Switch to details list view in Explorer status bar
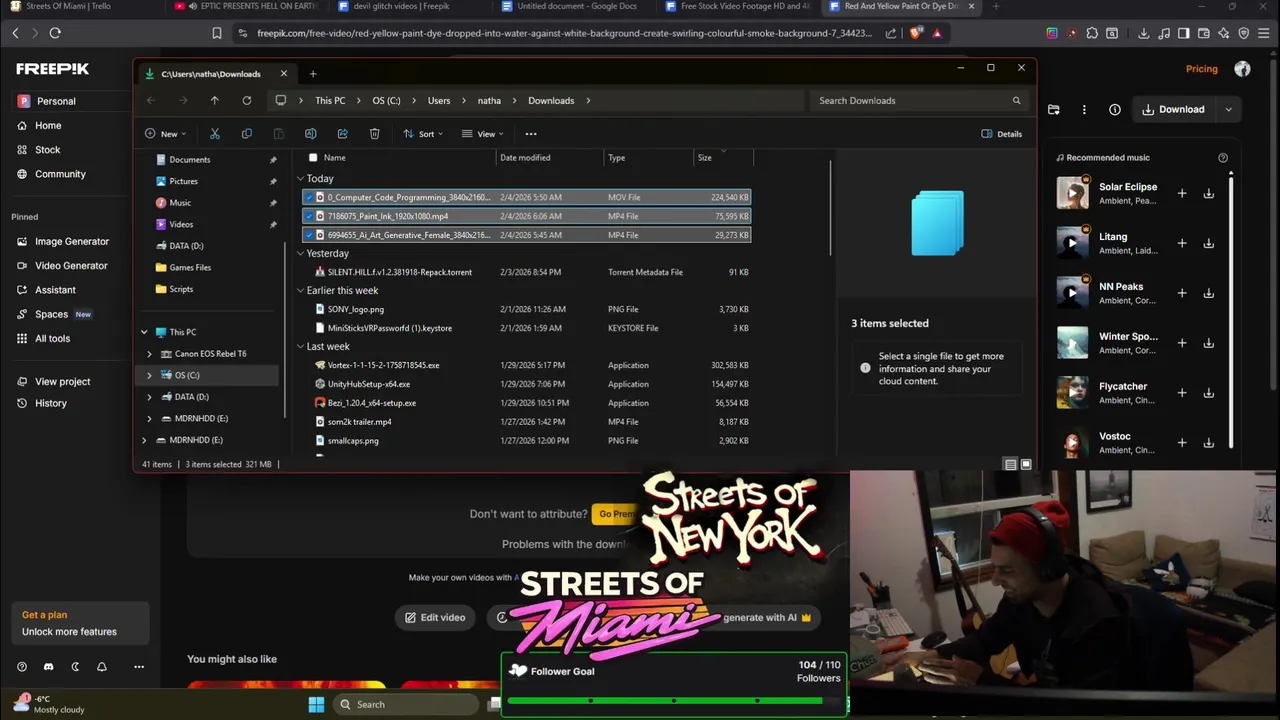The image size is (1280, 720). [x=1010, y=465]
